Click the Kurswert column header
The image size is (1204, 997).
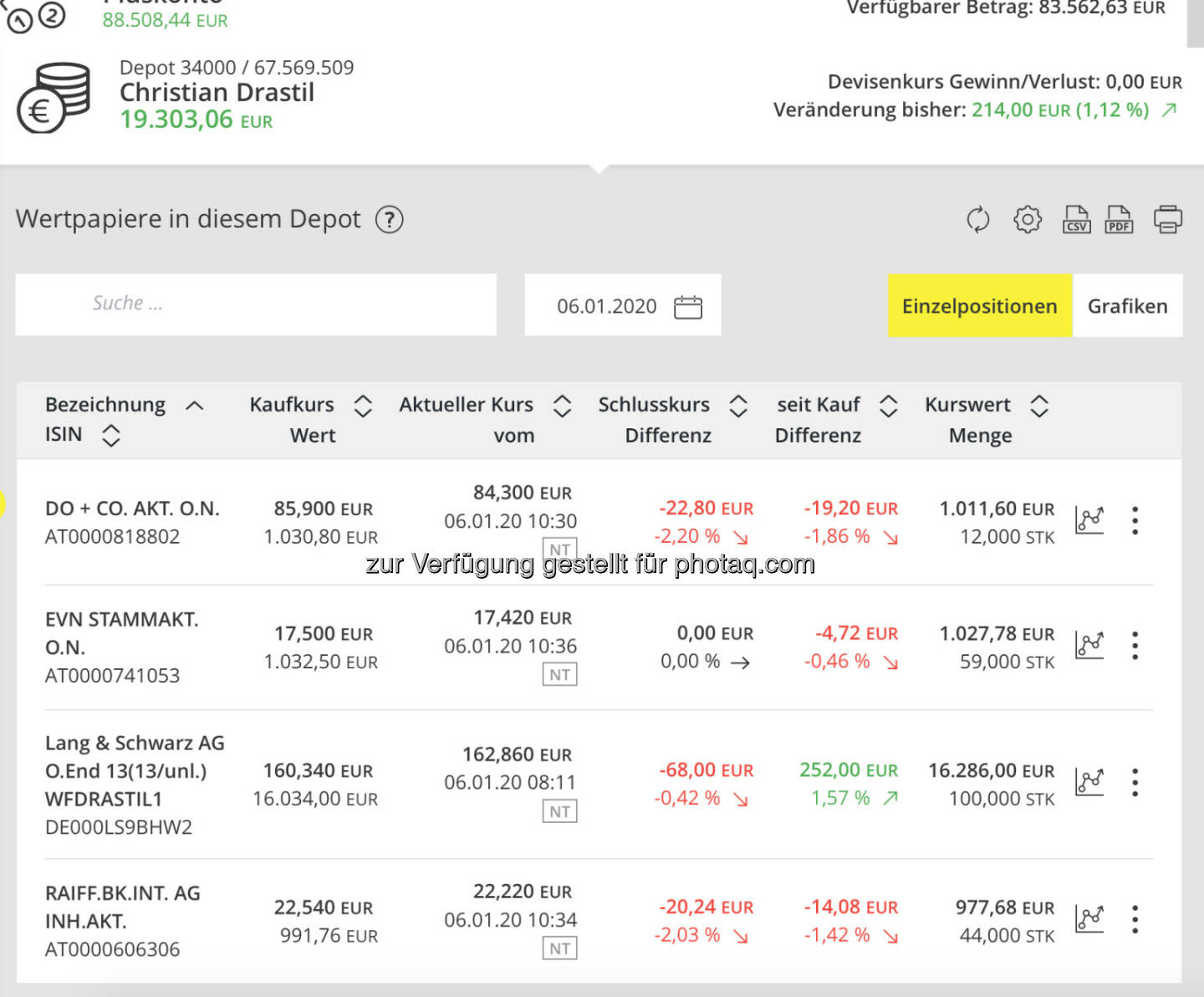[x=967, y=405]
